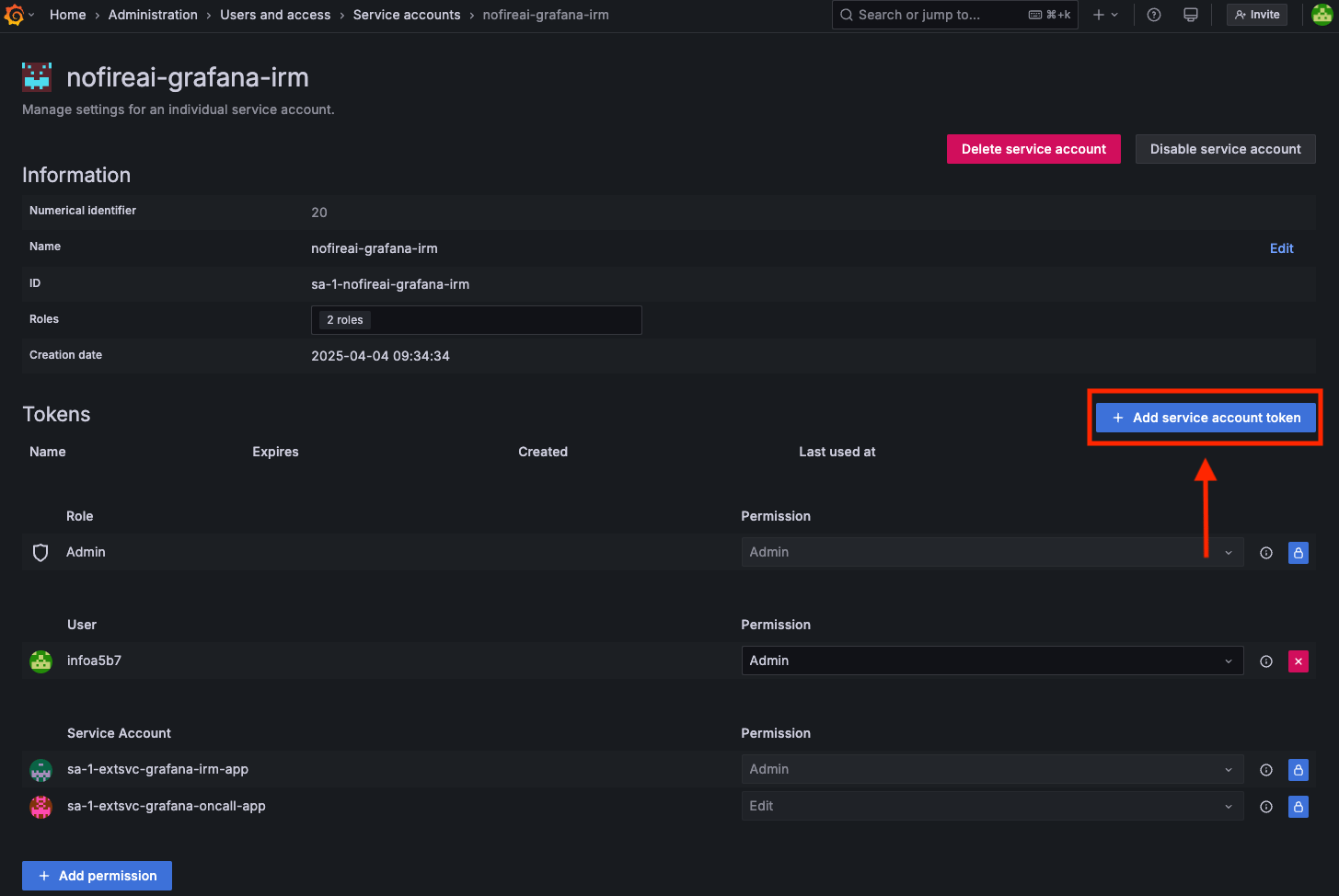Click the infoa5b7 user avatar
Screen dimensions: 1339x896
(x=41, y=661)
